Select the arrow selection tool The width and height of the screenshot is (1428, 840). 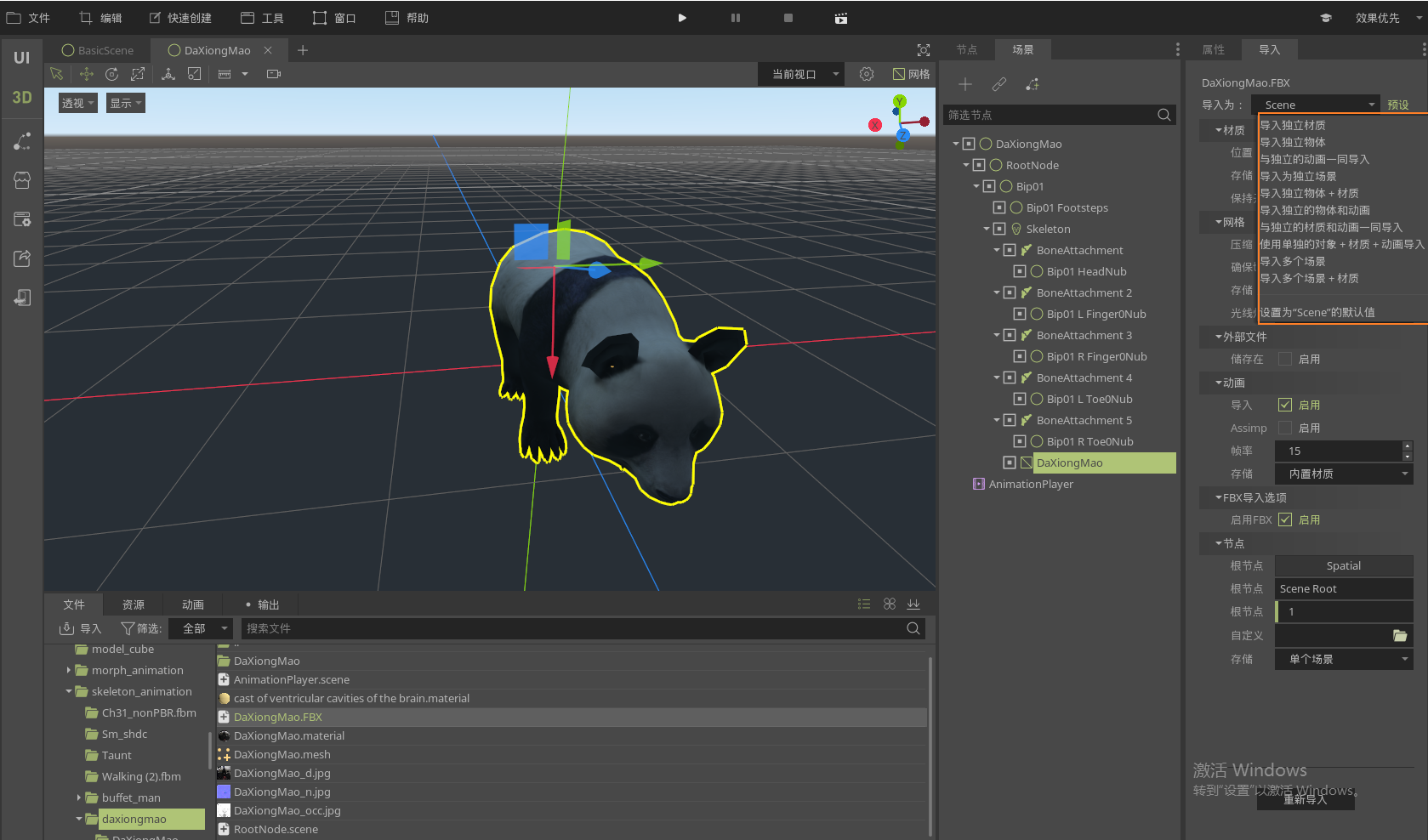(57, 74)
